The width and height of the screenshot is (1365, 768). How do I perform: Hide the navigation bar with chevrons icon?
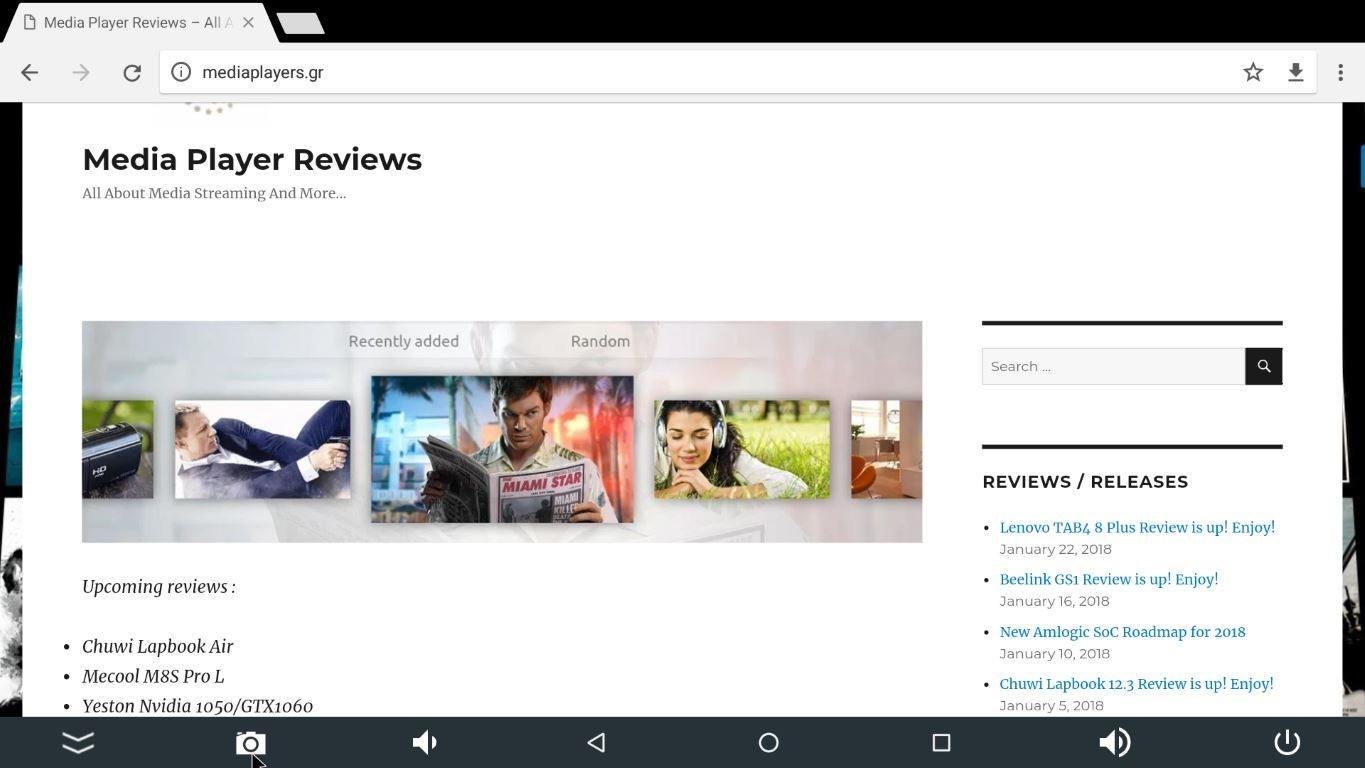(x=78, y=742)
